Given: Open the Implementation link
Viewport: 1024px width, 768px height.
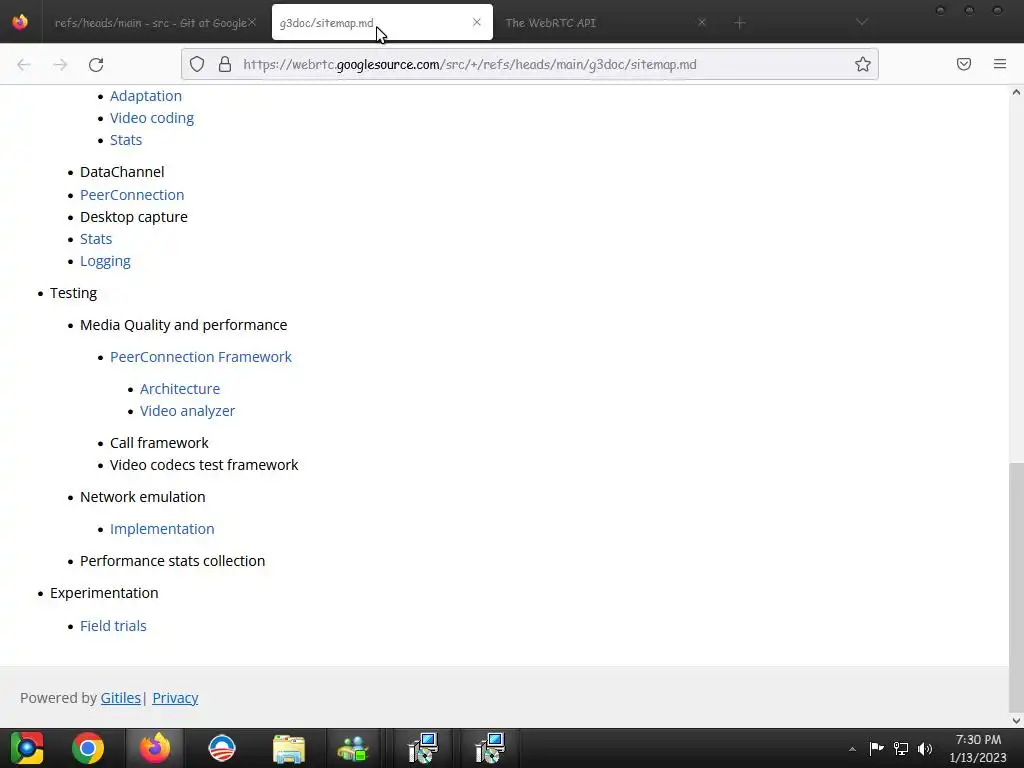Looking at the screenshot, I should (162, 529).
